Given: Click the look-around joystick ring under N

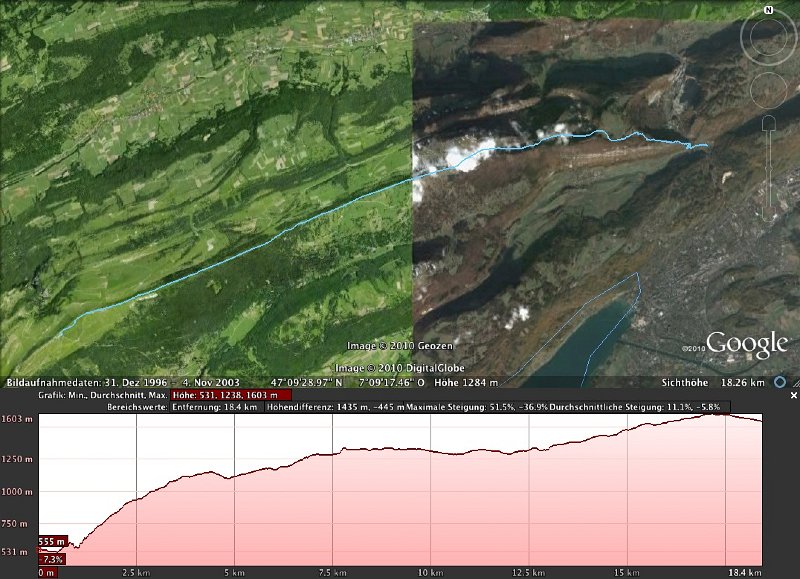Looking at the screenshot, I should (768, 38).
